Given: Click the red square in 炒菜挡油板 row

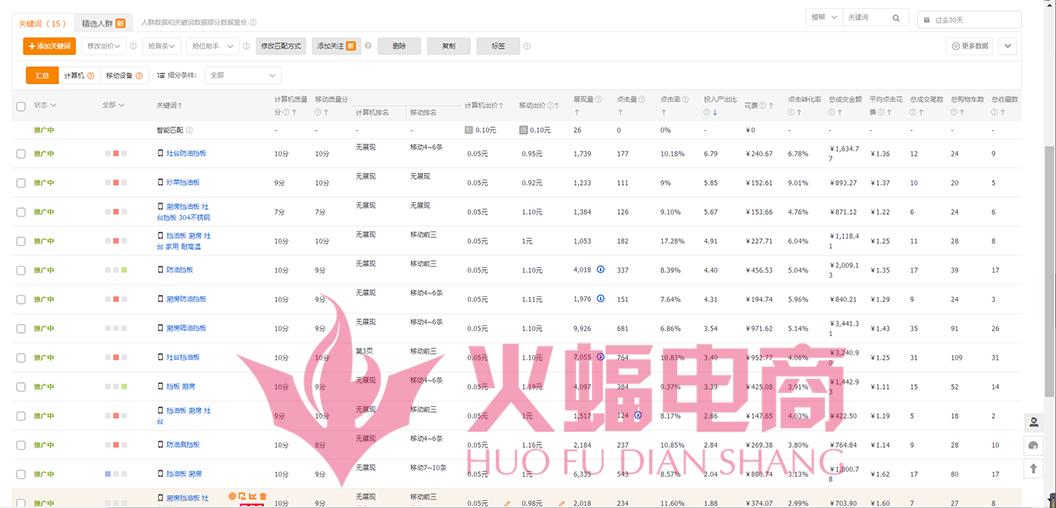Looking at the screenshot, I should point(116,183).
